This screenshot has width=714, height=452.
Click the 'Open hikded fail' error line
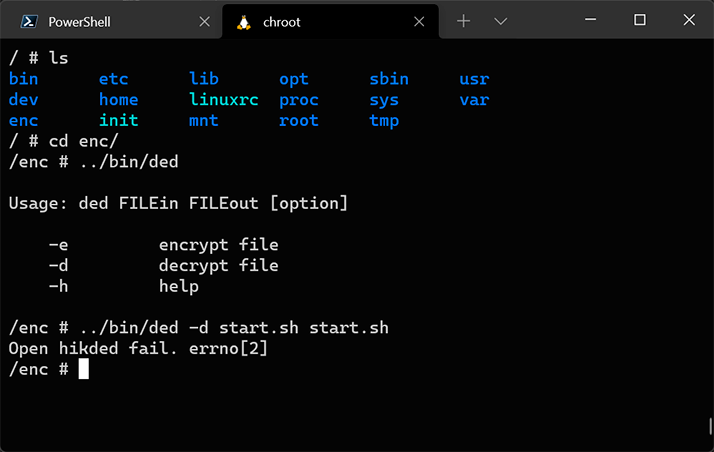pyautogui.click(x=138, y=349)
